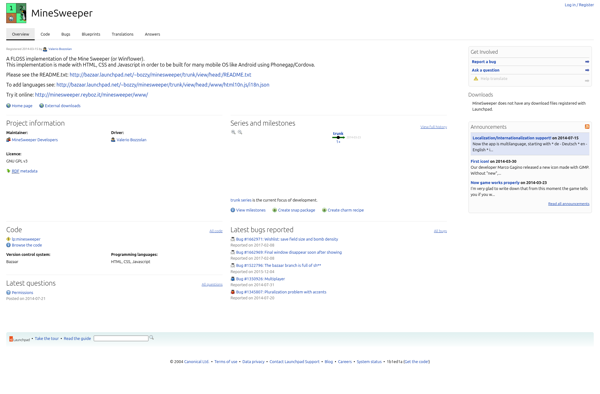This screenshot has height=394, width=600.
Task: Open Data privacy footer link
Action: pos(253,361)
